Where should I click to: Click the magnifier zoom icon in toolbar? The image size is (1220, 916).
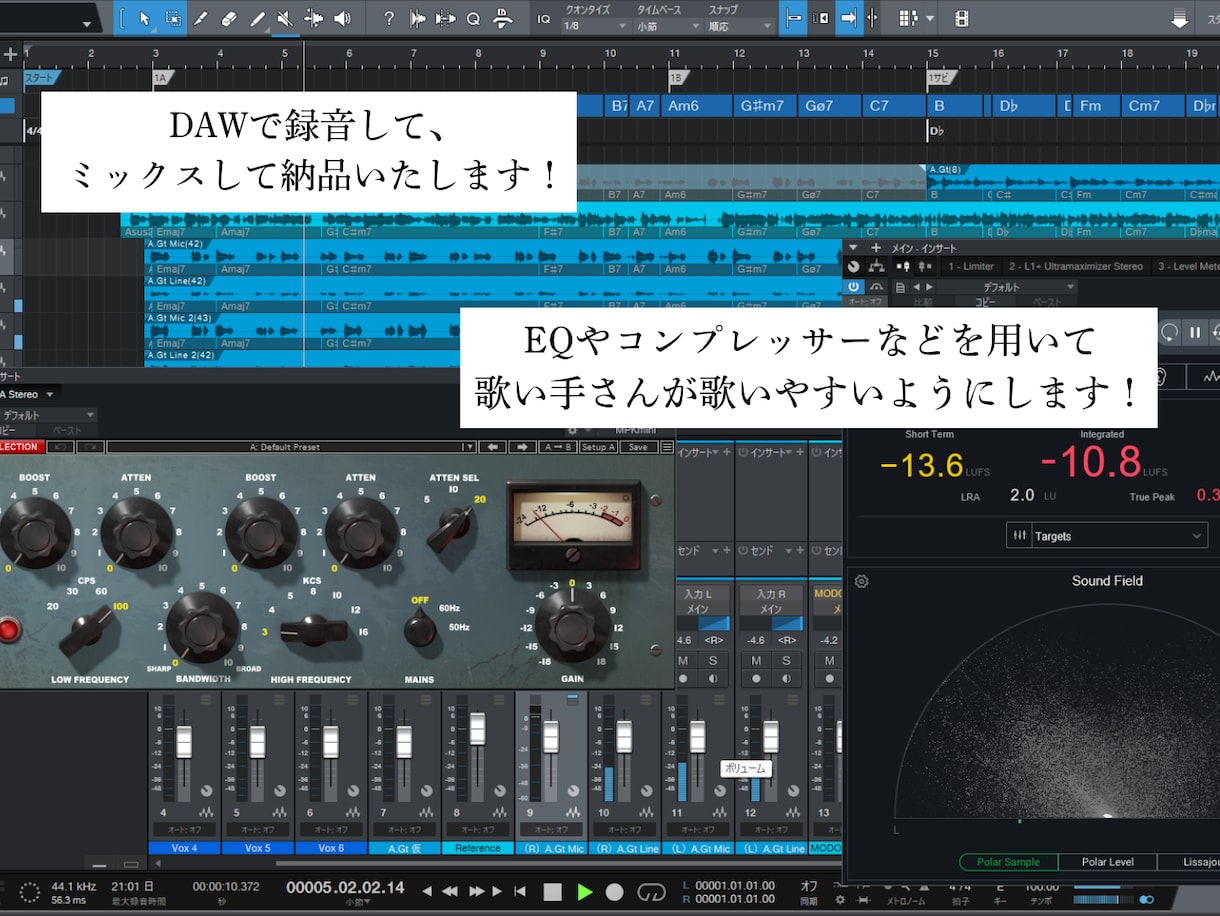473,18
